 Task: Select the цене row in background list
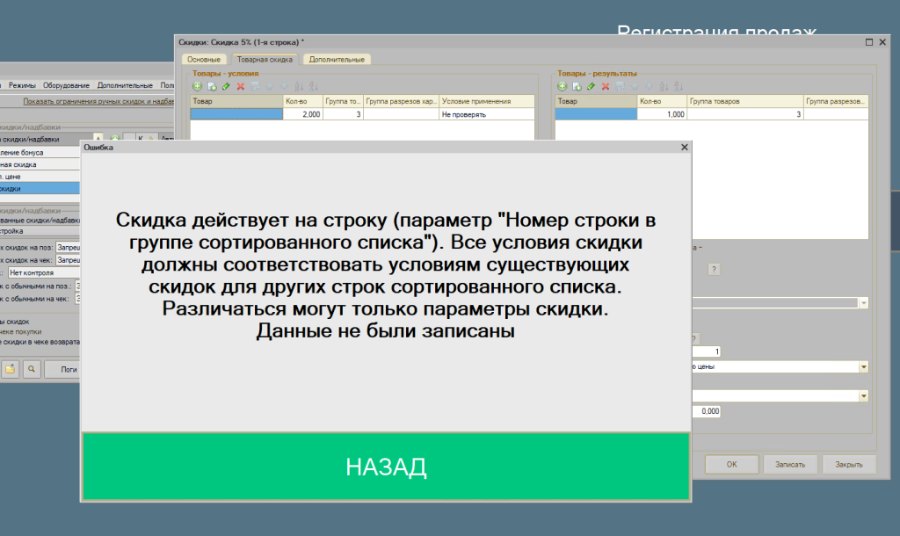(x=40, y=176)
